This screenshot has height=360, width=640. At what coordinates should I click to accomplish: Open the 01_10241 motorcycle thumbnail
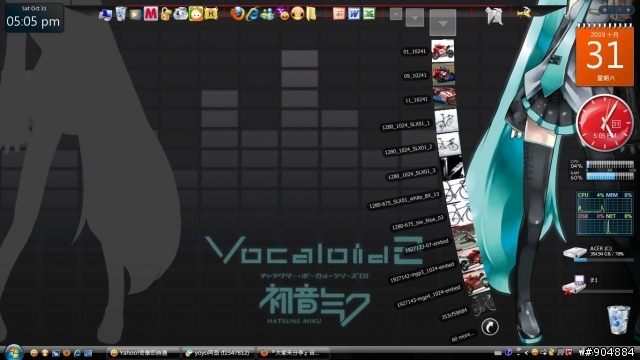(442, 51)
